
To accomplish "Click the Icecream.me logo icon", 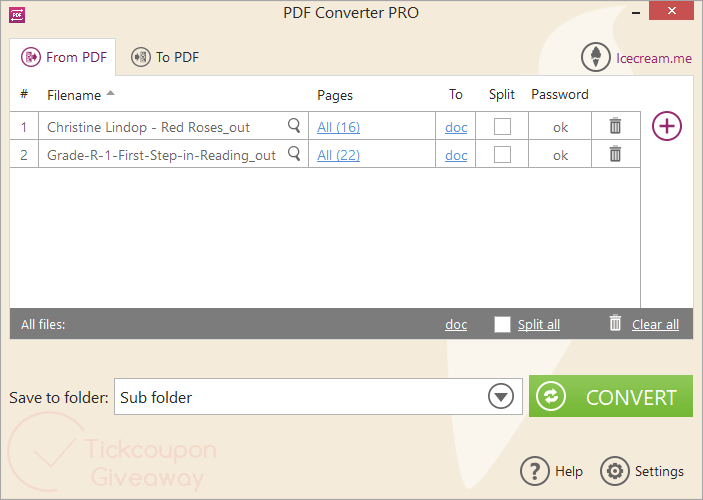I will 596,58.
